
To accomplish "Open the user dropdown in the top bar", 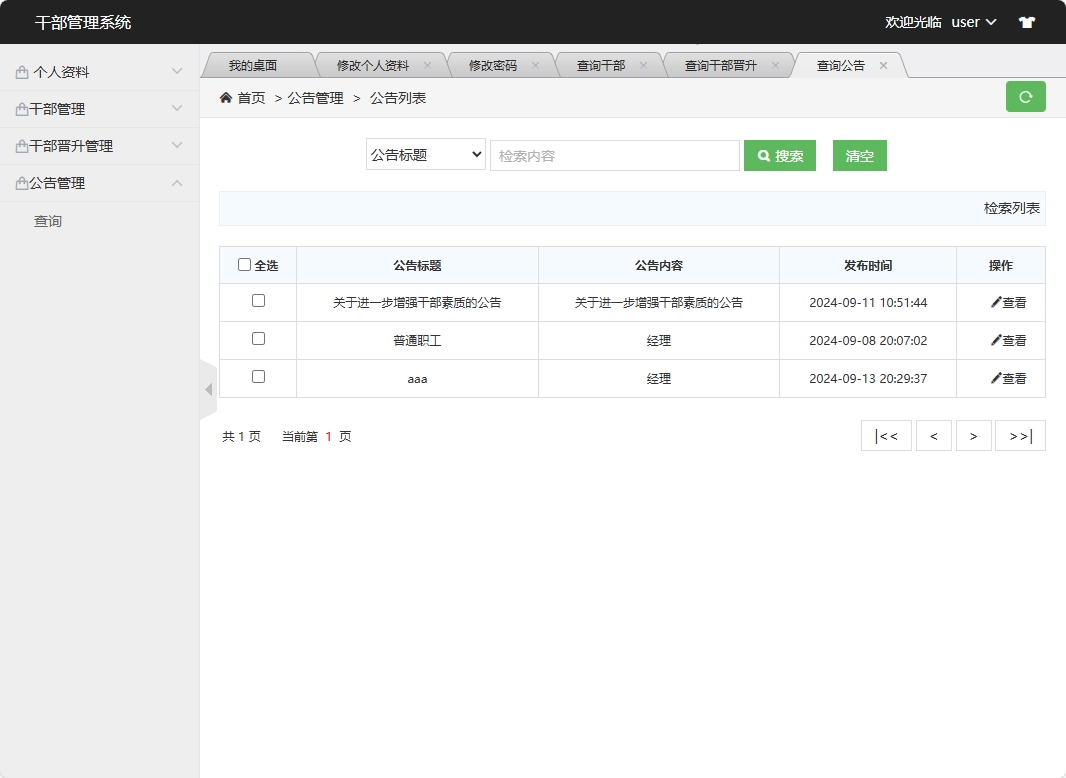I will pos(973,21).
